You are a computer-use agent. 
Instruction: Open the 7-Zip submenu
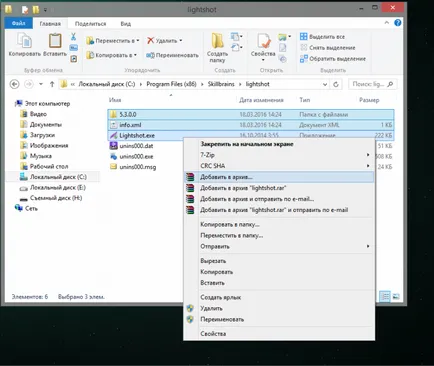(279, 155)
